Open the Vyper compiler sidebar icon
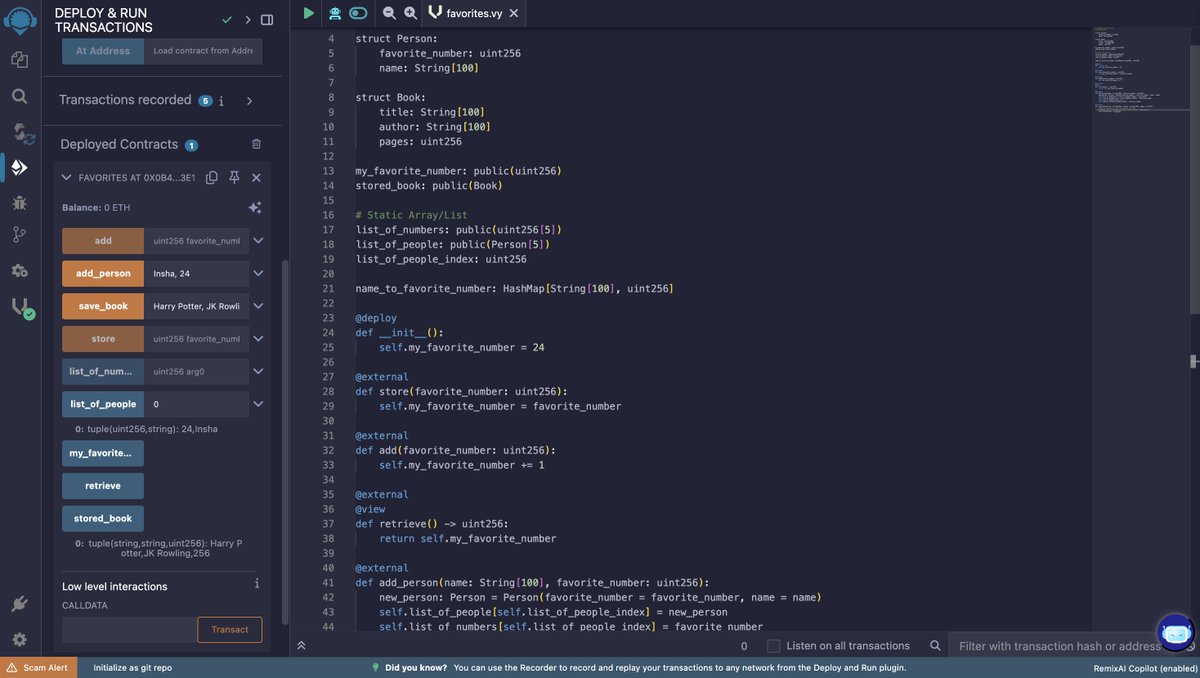Viewport: 1200px width, 678px height. click(x=21, y=308)
